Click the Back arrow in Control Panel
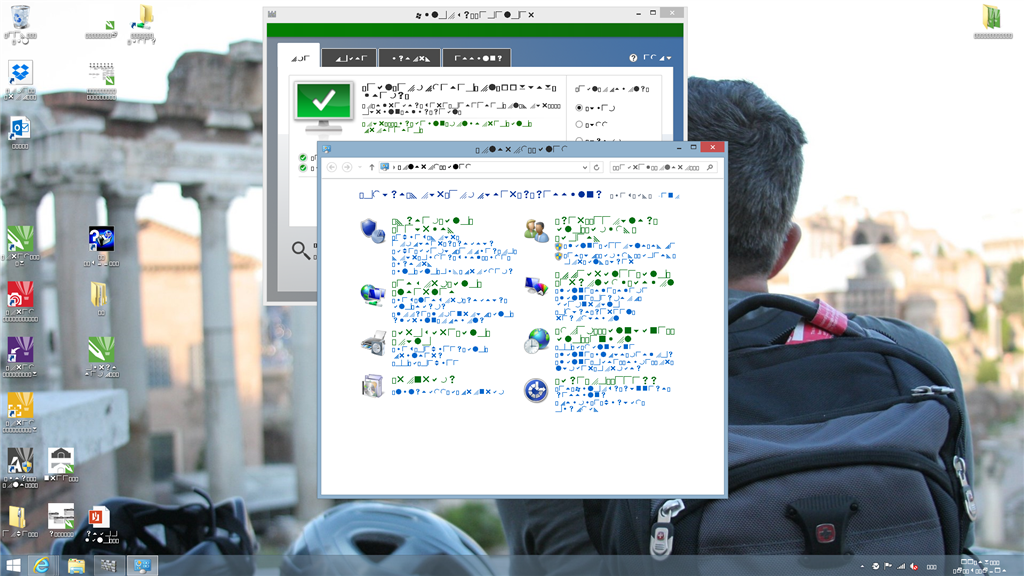The image size is (1024, 576). 332,167
